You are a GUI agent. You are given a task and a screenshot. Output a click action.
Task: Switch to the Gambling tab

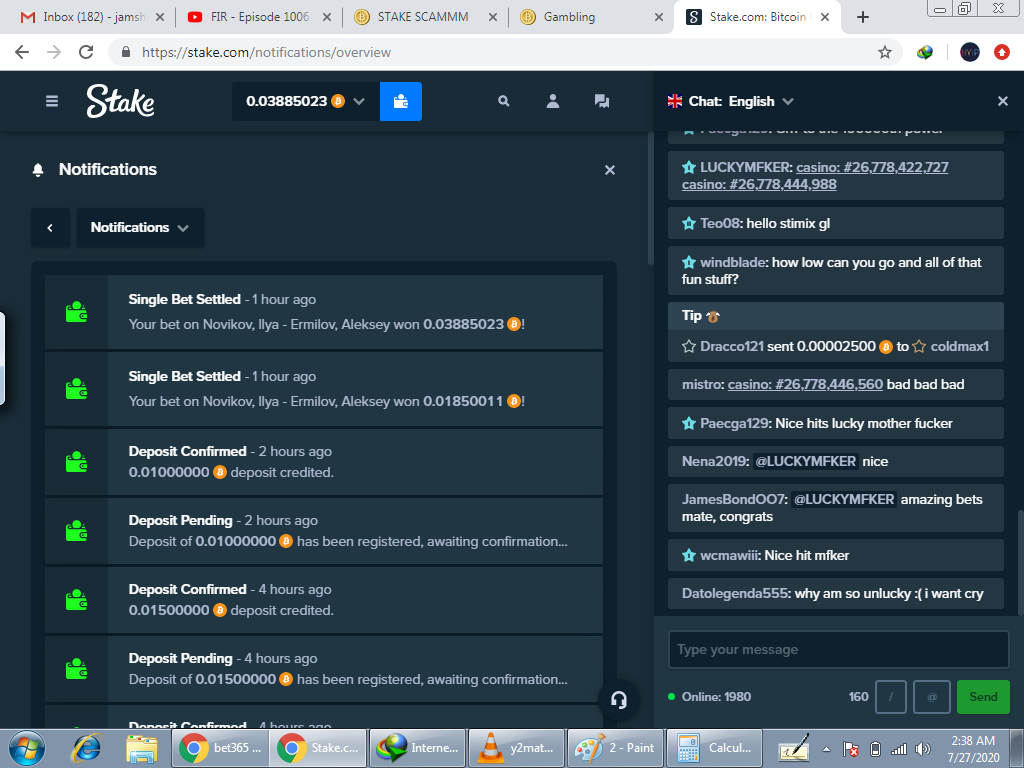pyautogui.click(x=590, y=17)
